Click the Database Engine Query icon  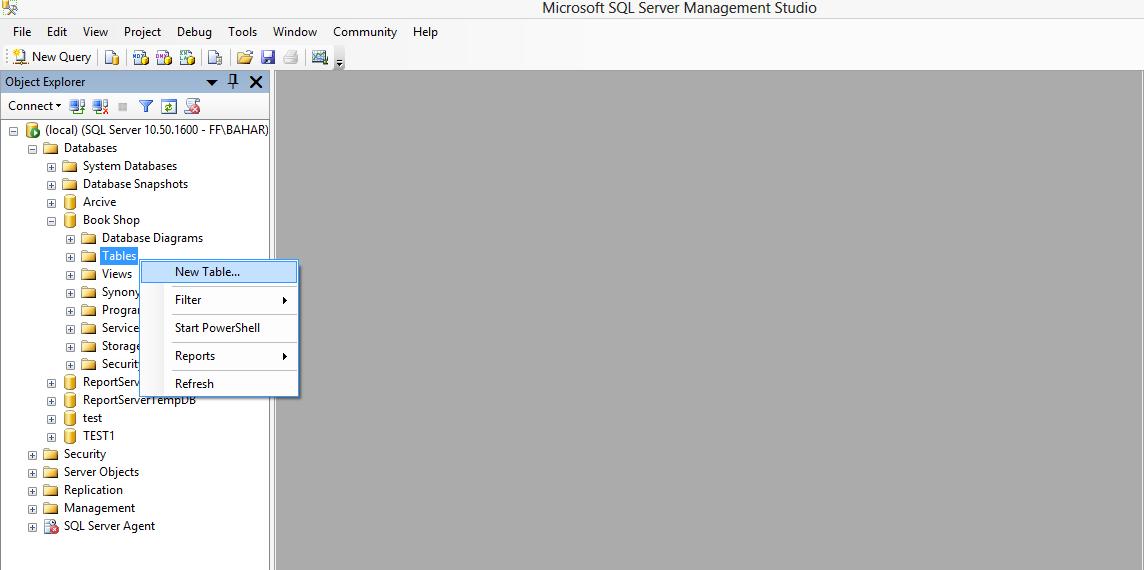112,57
